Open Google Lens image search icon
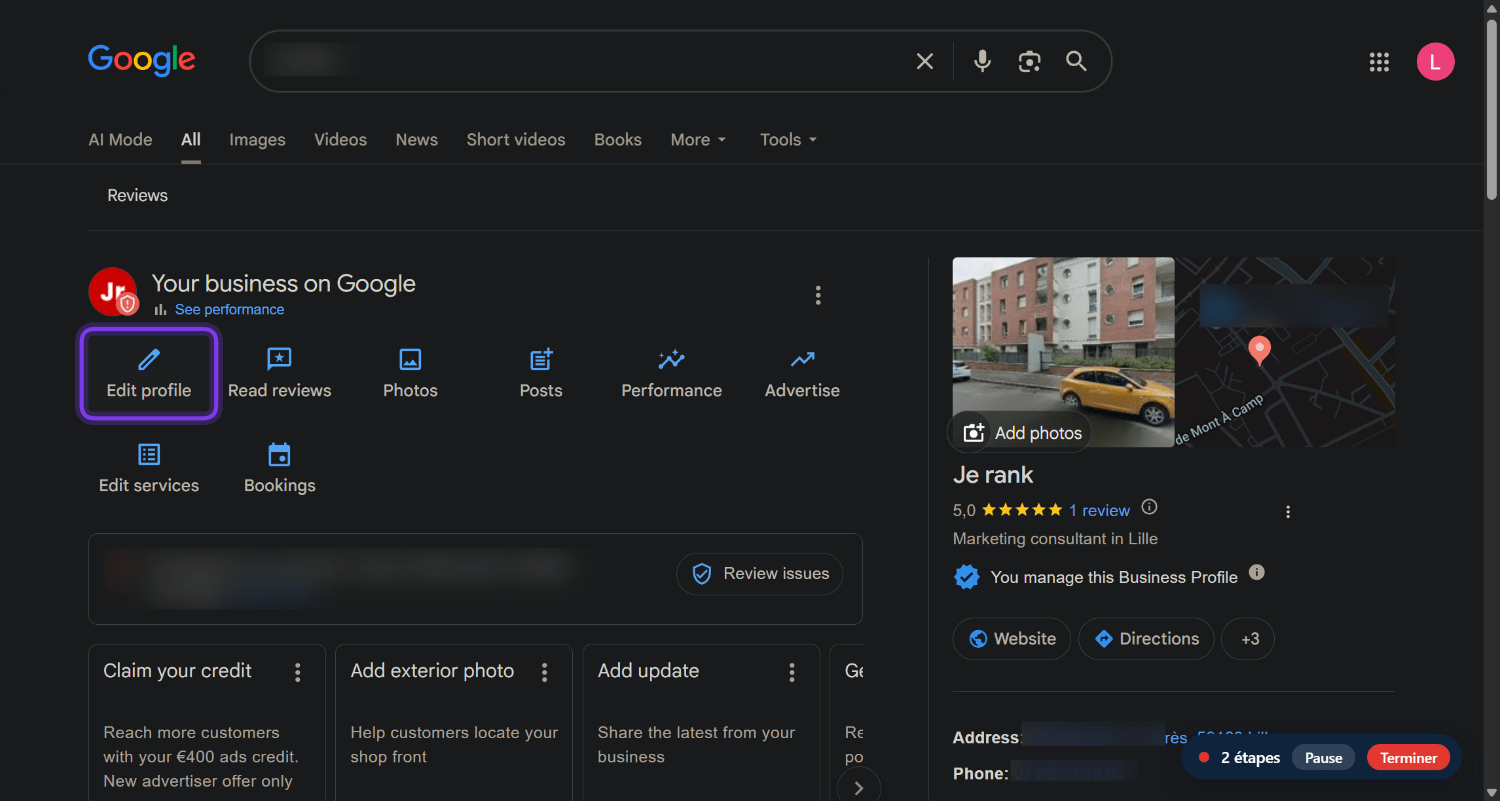The width and height of the screenshot is (1500, 801). coord(1029,62)
